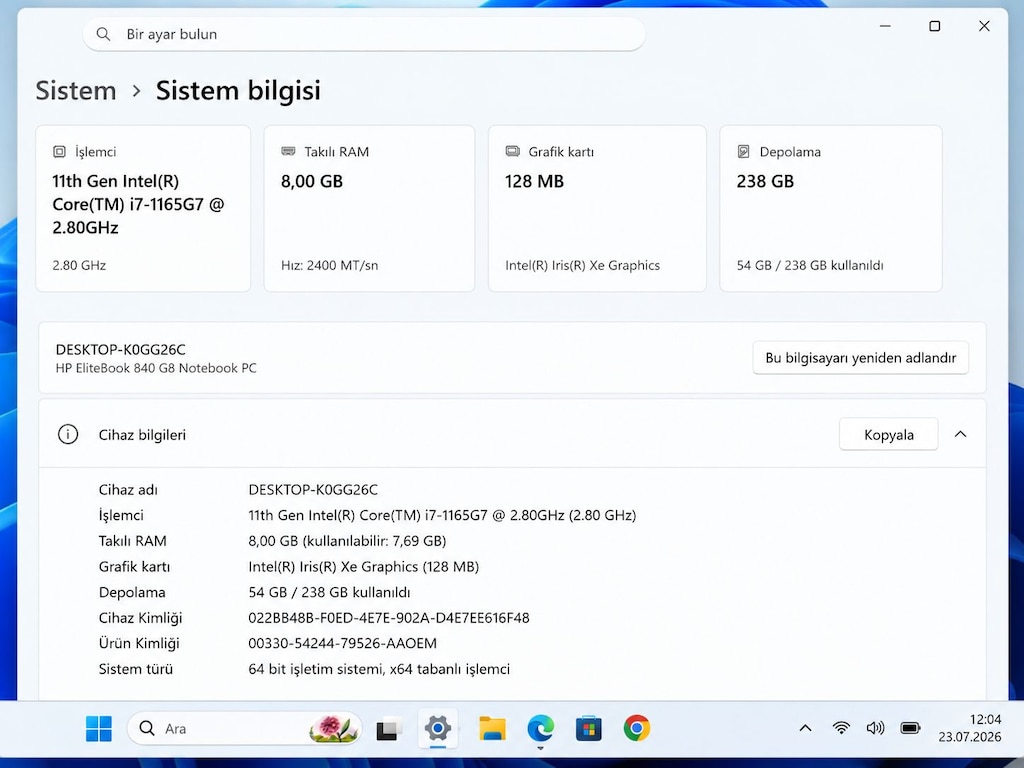Viewport: 1024px width, 768px height.
Task: Select the '238 GB' storage value
Action: tap(765, 182)
